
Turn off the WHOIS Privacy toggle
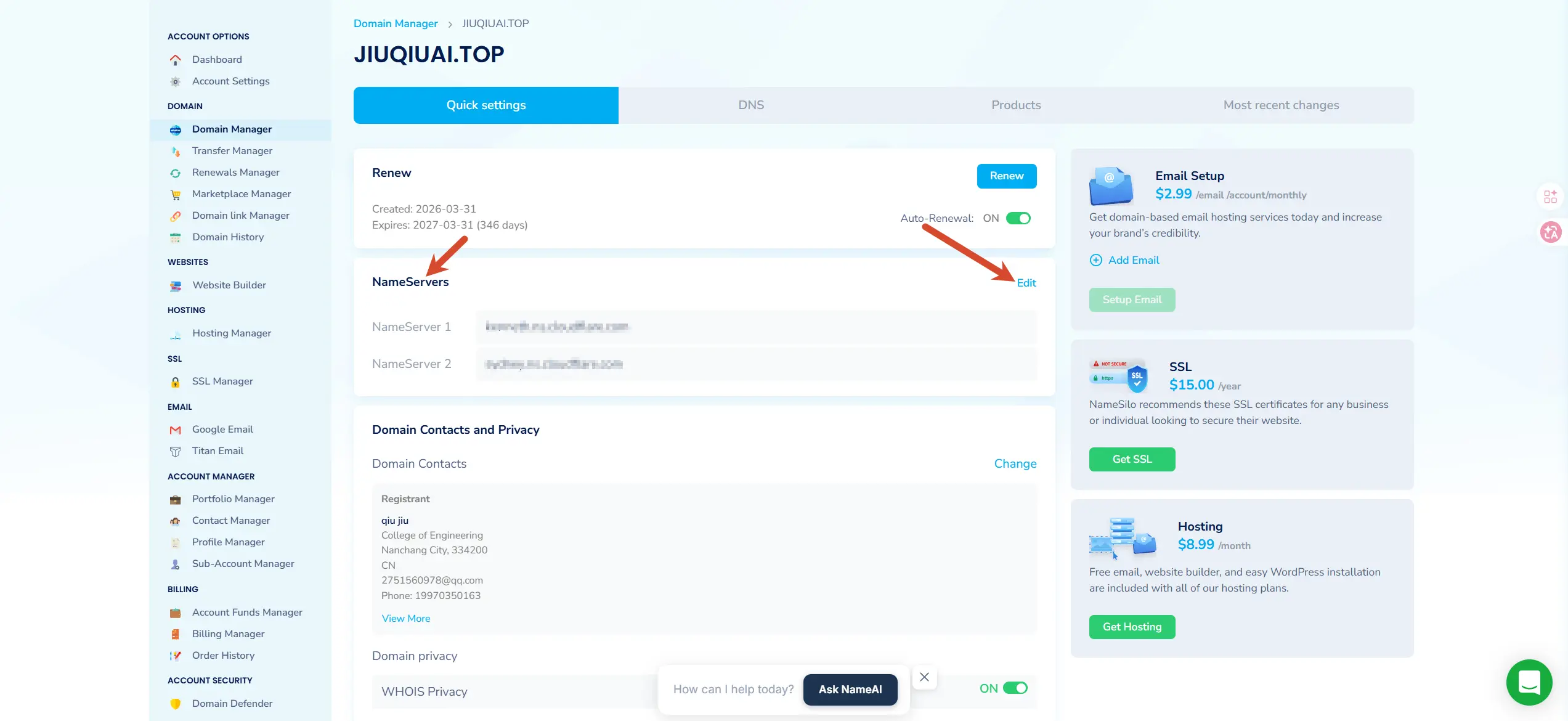click(x=1015, y=688)
